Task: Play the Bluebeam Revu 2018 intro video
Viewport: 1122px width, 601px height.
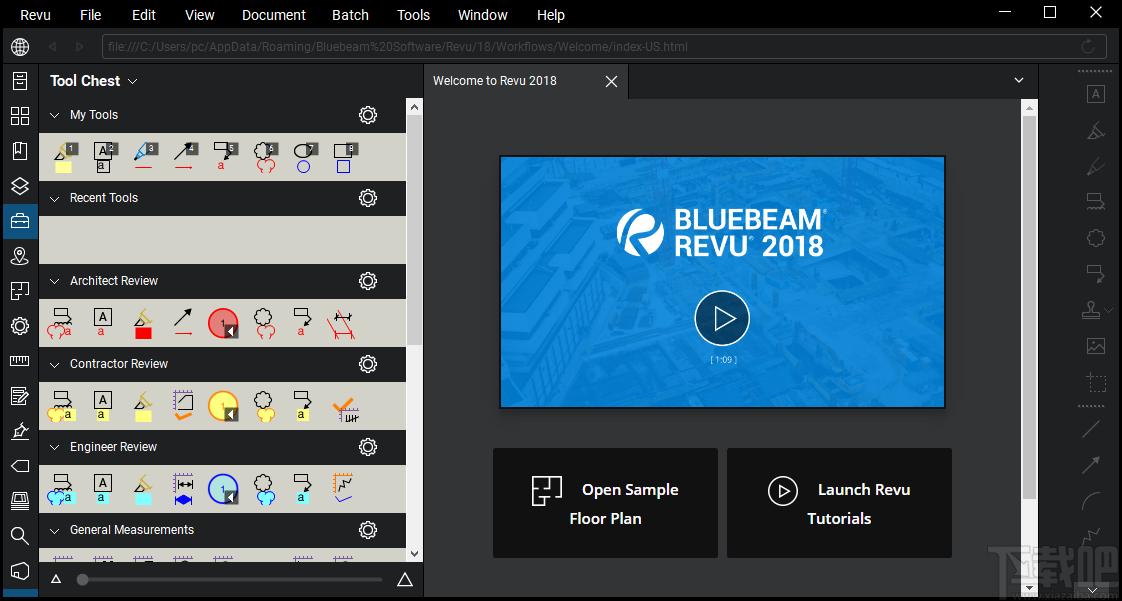Action: 722,318
